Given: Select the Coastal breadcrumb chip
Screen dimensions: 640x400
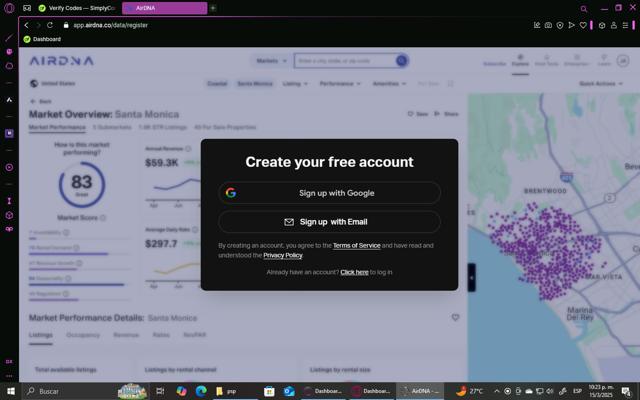Looking at the screenshot, I should [x=217, y=84].
